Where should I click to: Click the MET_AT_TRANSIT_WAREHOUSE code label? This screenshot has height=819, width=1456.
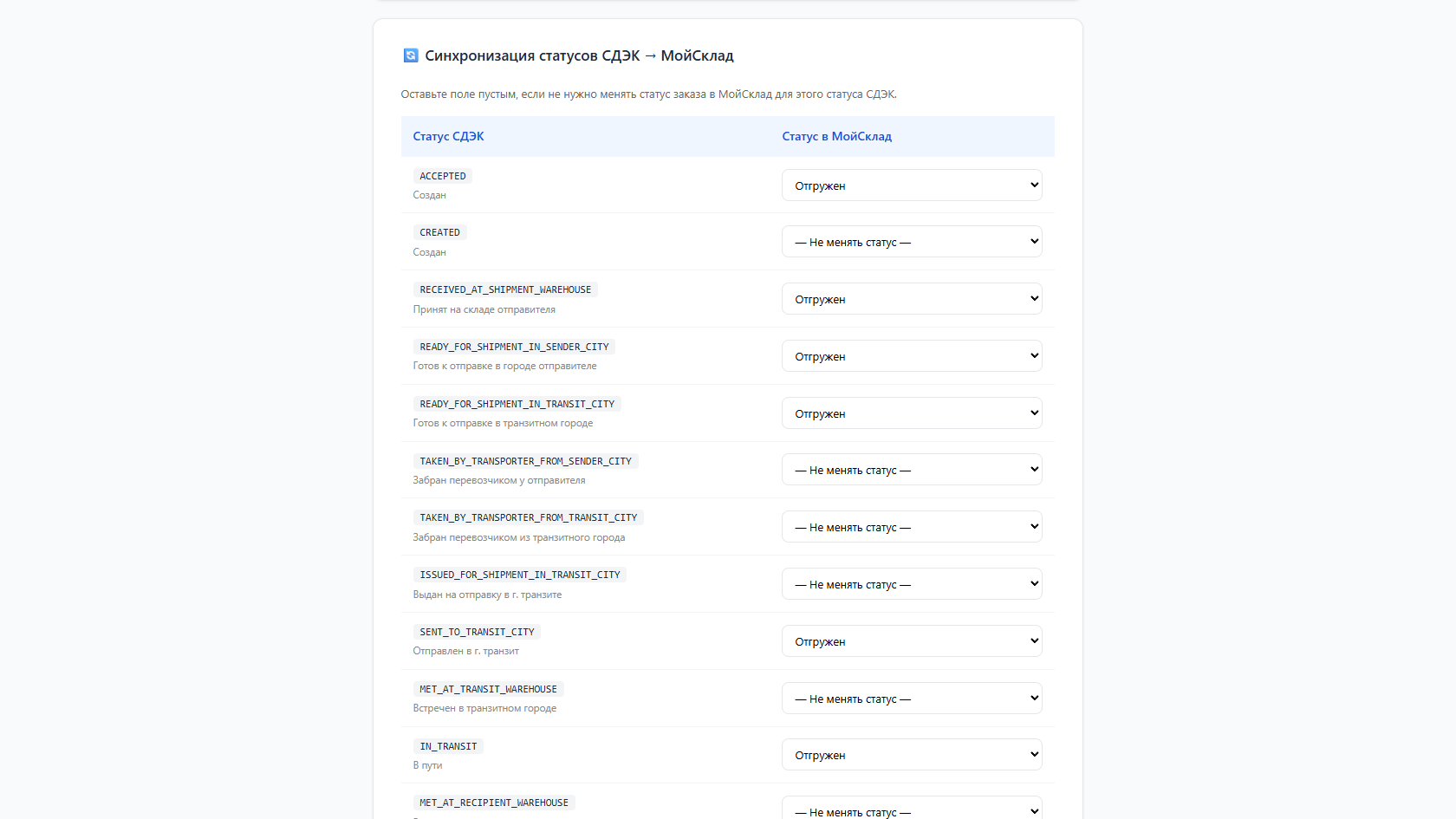489,689
